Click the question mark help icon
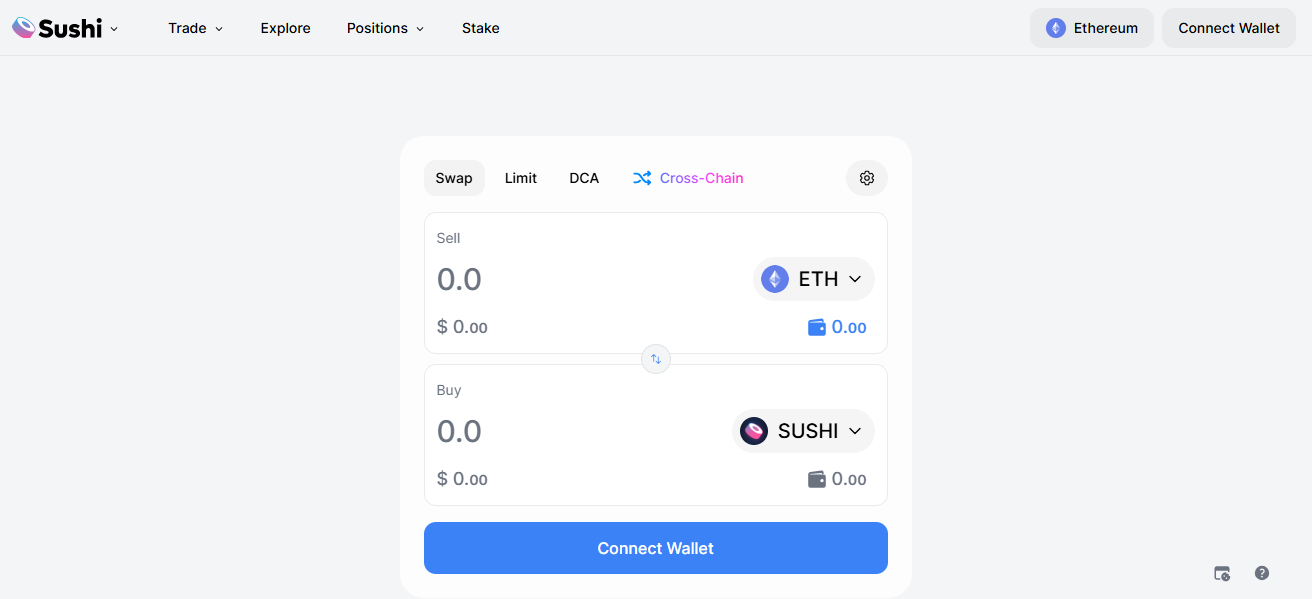 [1262, 573]
